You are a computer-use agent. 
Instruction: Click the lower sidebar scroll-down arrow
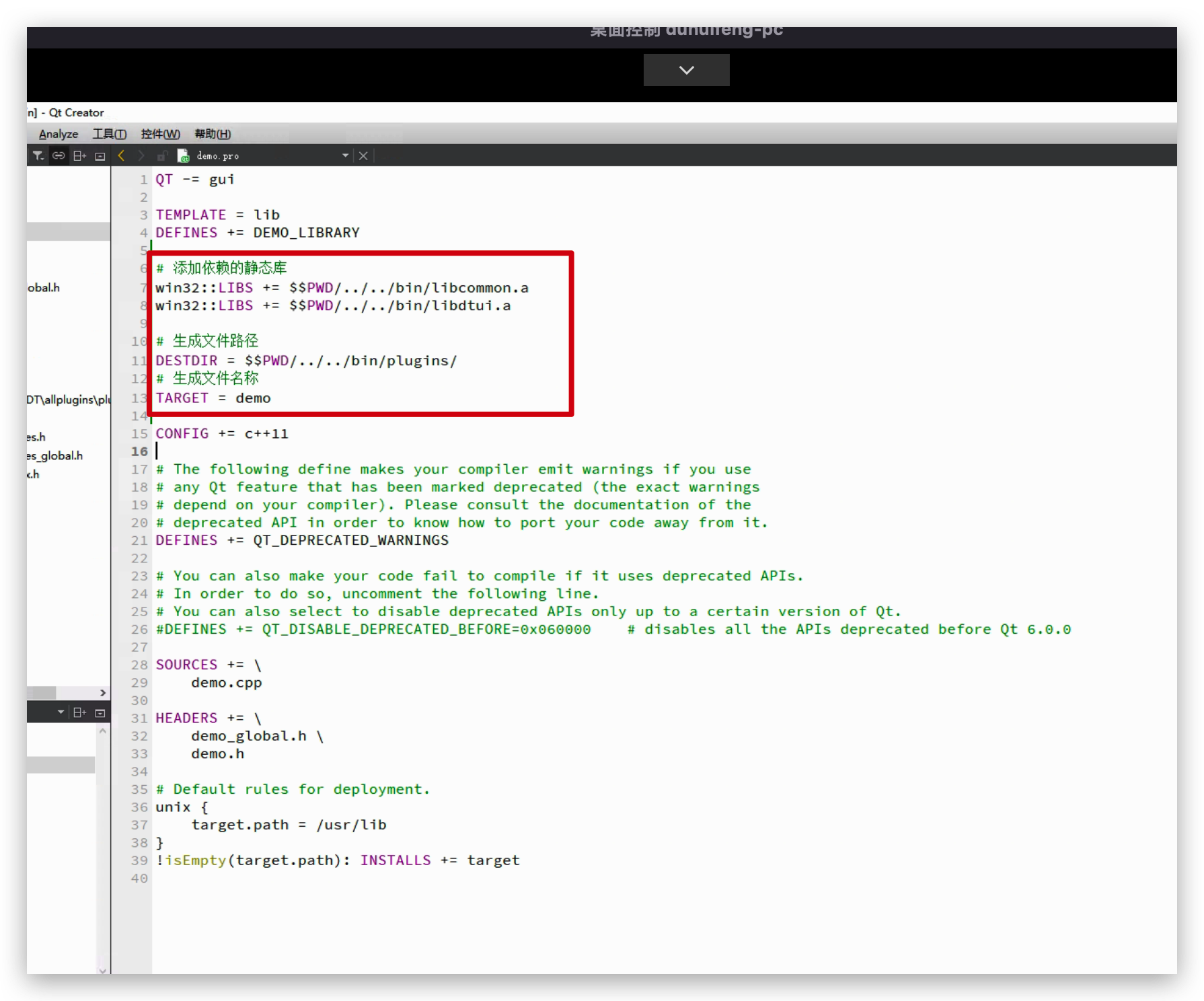[x=103, y=969]
